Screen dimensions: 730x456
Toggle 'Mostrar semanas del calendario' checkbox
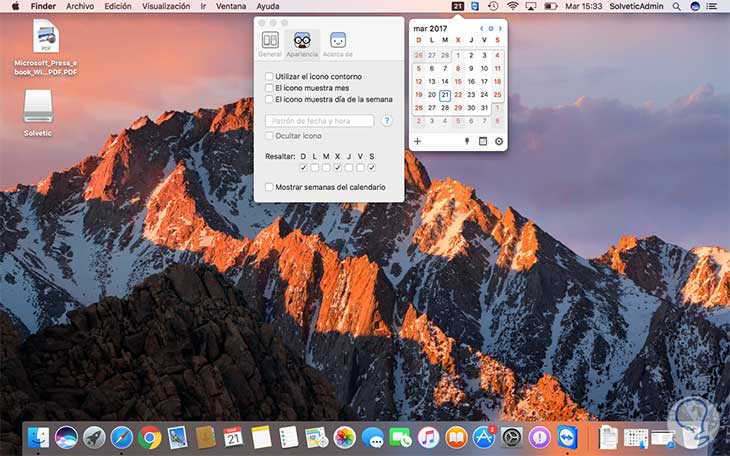tap(269, 187)
